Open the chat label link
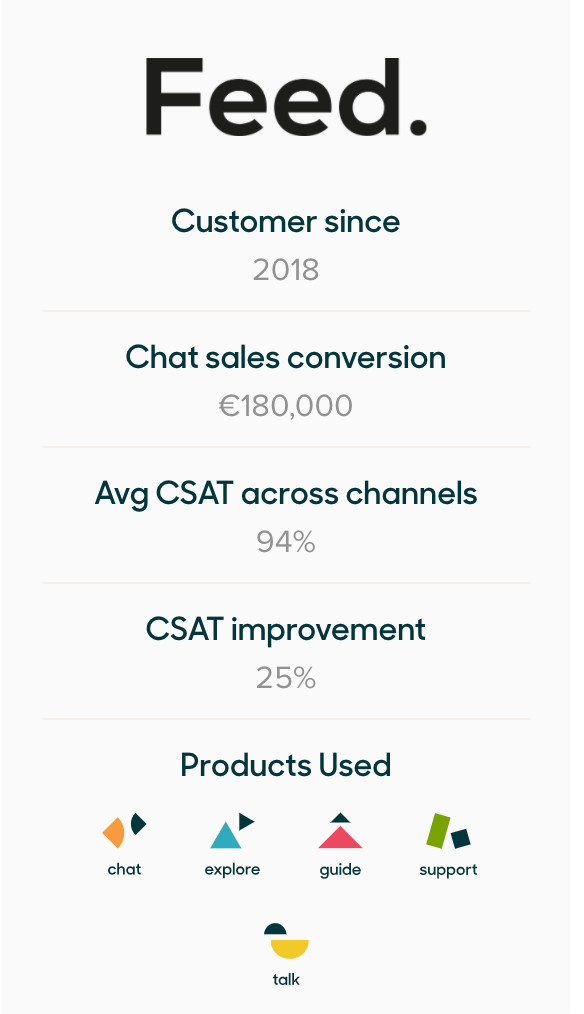The height and width of the screenshot is (1014, 584). pyautogui.click(x=124, y=869)
